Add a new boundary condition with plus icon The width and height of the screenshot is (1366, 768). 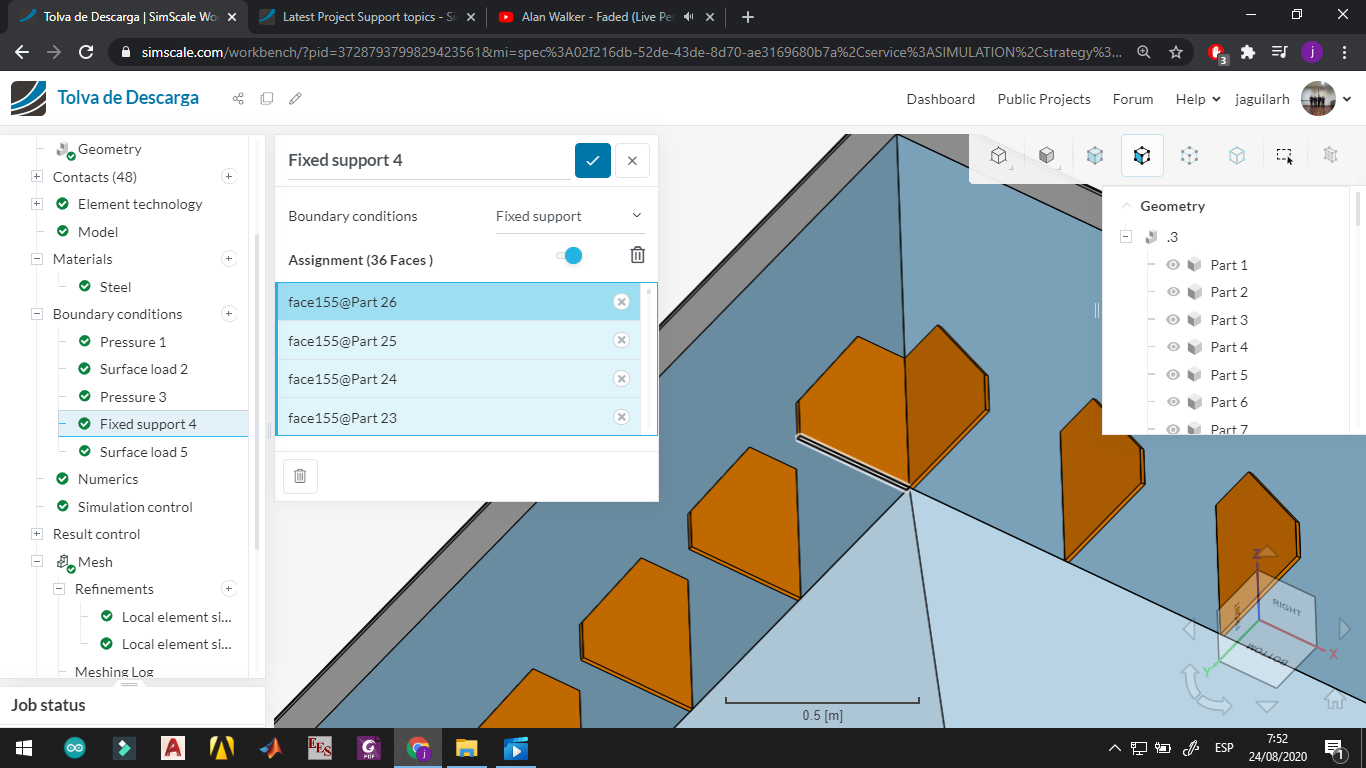[x=229, y=314]
